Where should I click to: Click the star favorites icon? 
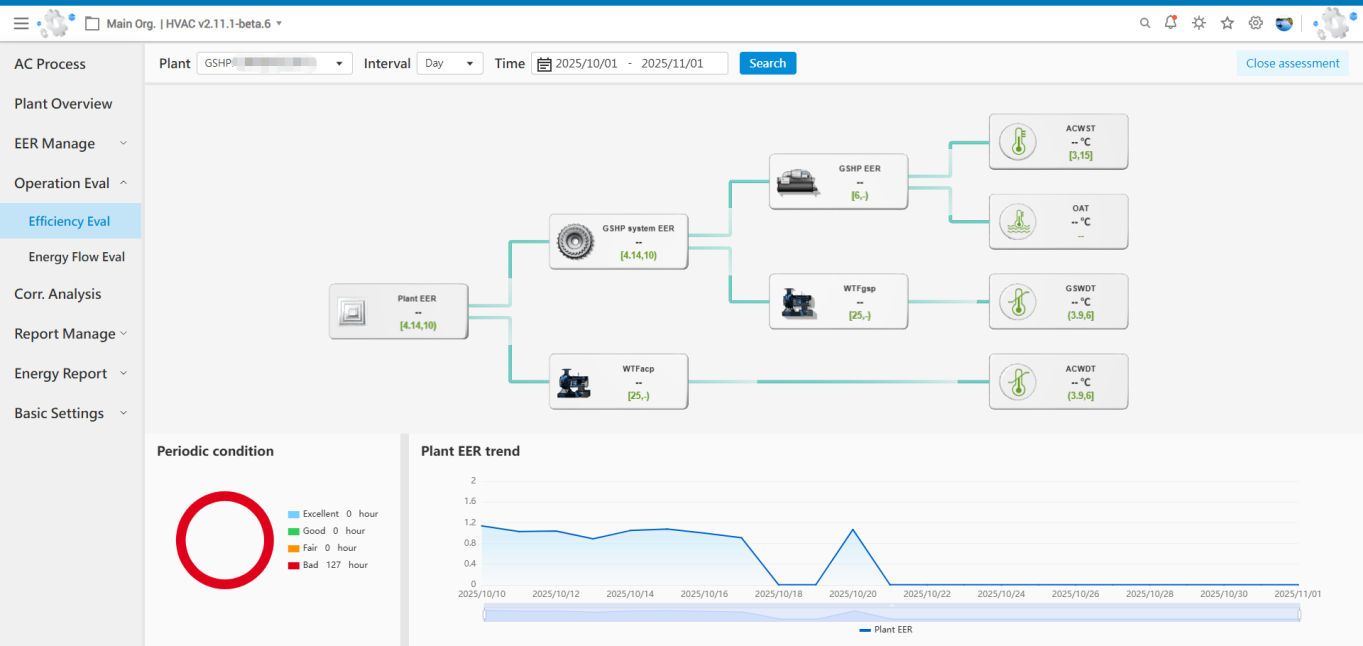click(x=1227, y=23)
